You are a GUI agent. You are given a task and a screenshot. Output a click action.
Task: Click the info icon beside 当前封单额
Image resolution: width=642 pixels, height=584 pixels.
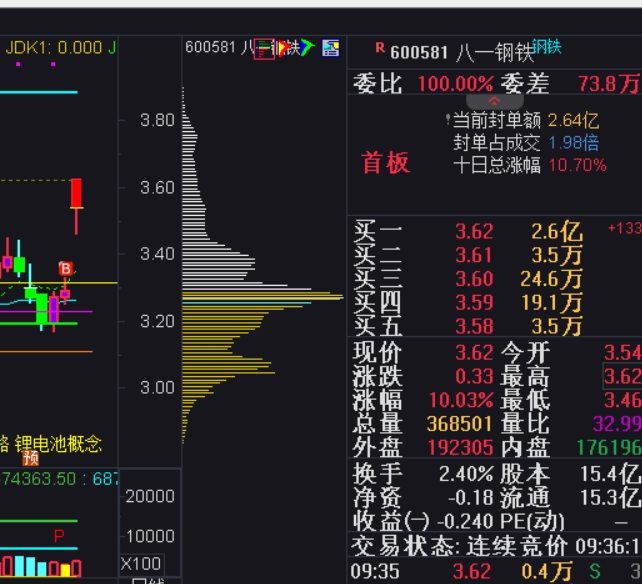(448, 120)
